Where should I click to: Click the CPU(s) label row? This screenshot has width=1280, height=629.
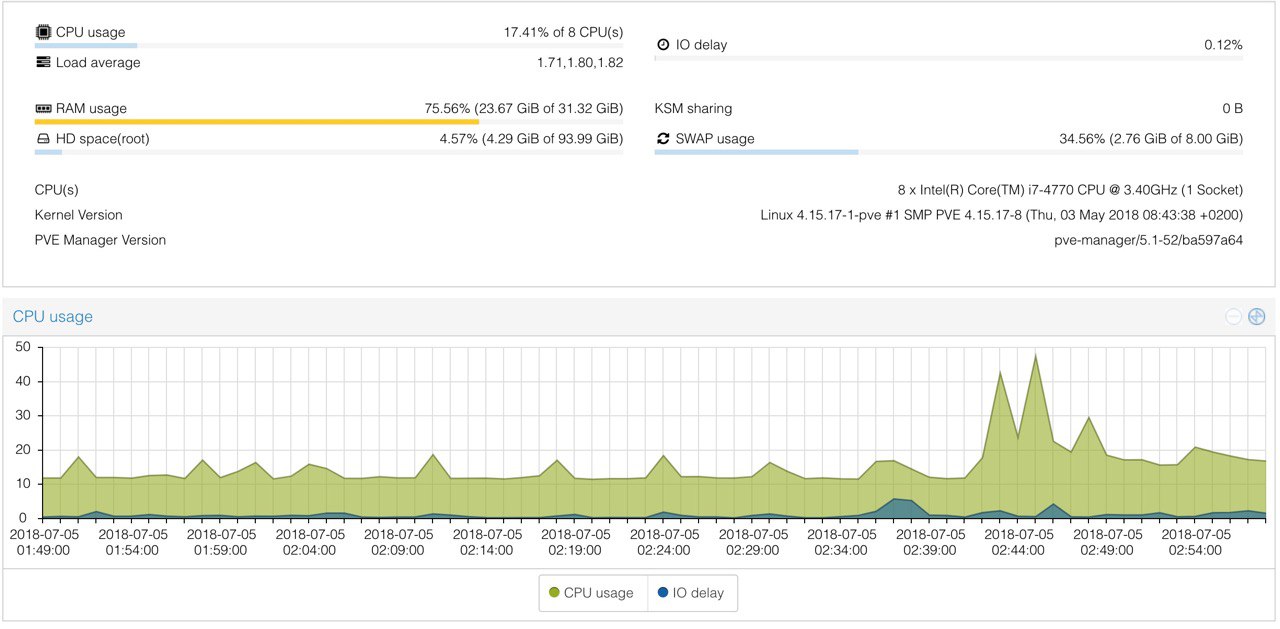[56, 189]
